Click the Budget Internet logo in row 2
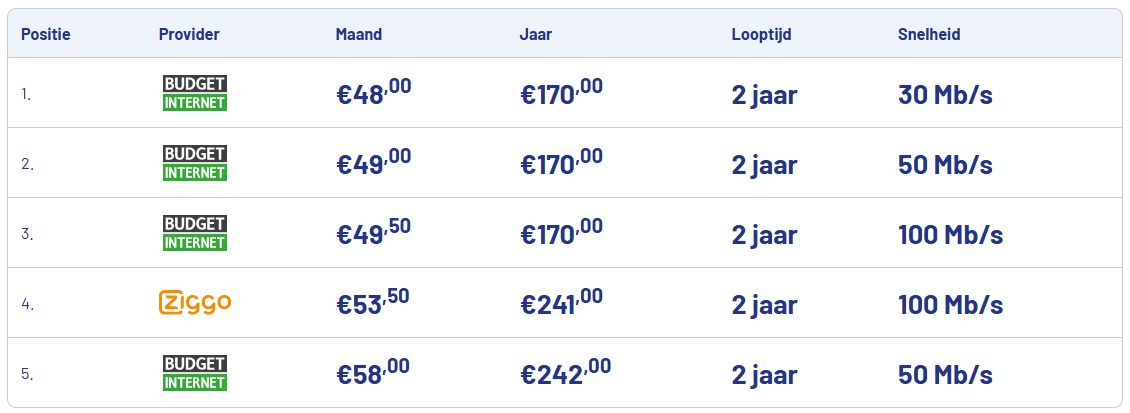1130x413 pixels. click(x=195, y=163)
